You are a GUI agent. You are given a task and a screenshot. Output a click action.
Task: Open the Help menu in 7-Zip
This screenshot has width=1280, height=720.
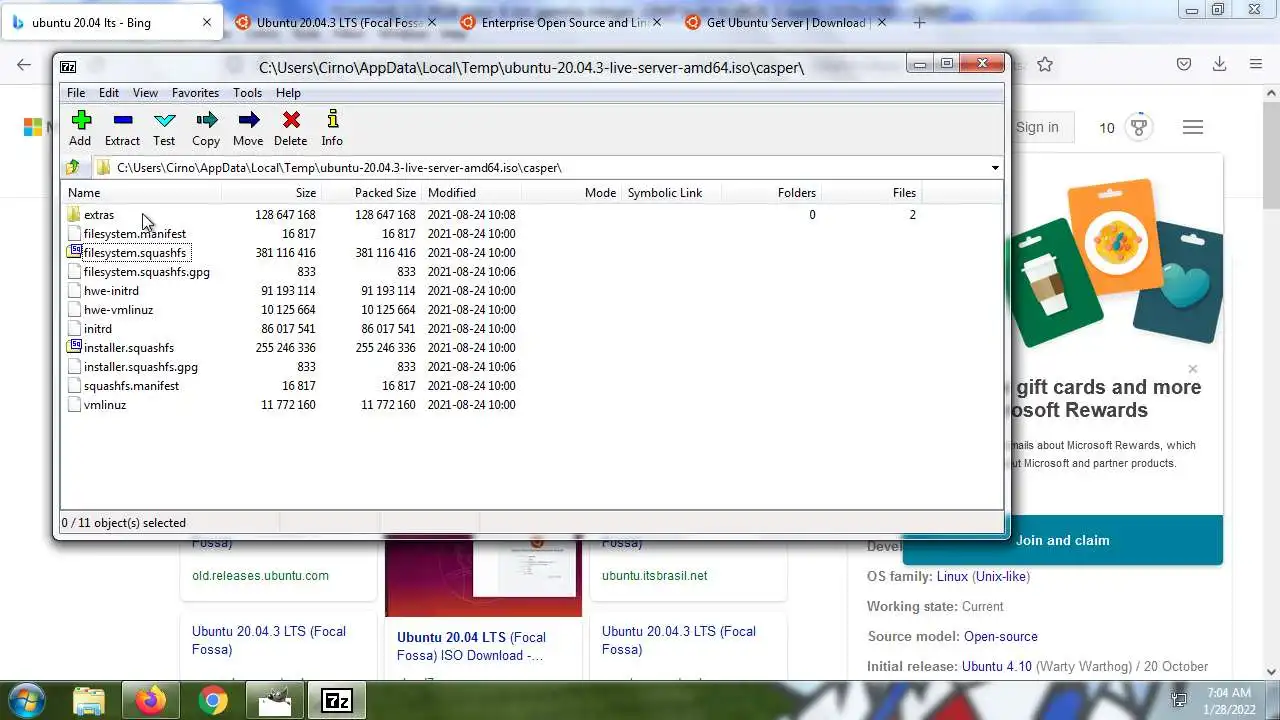(288, 93)
